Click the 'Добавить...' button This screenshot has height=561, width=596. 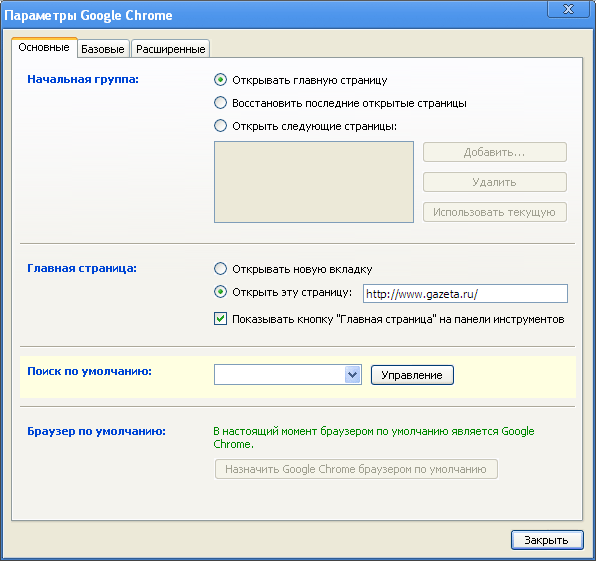[495, 152]
